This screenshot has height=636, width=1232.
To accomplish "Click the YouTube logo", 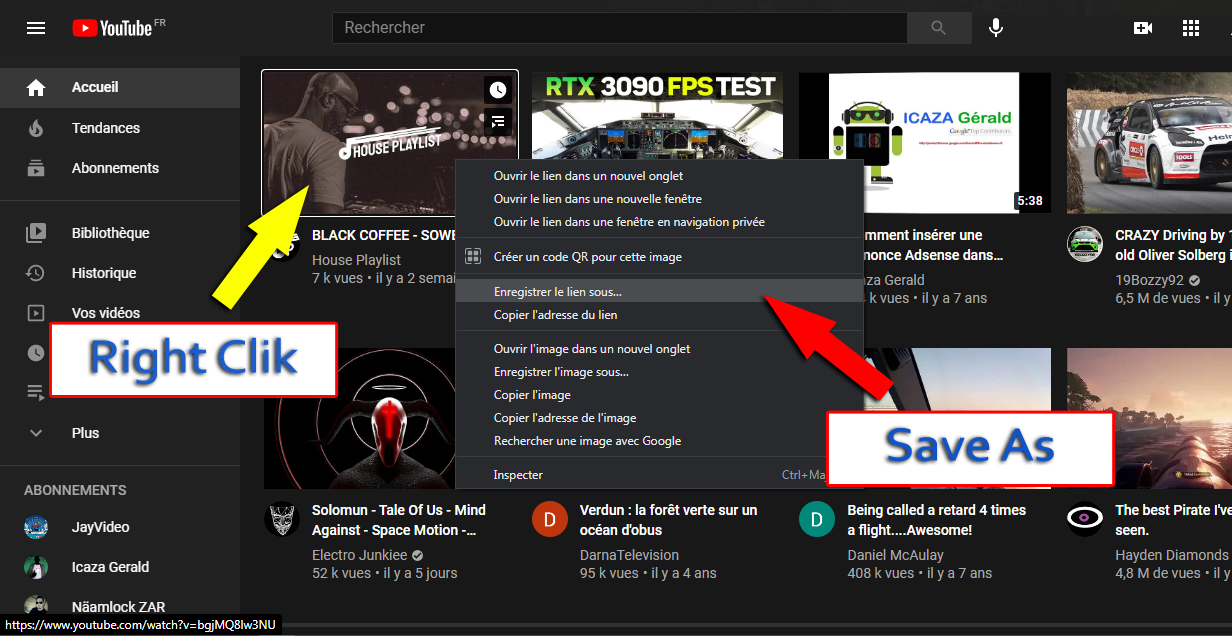I will point(112,28).
